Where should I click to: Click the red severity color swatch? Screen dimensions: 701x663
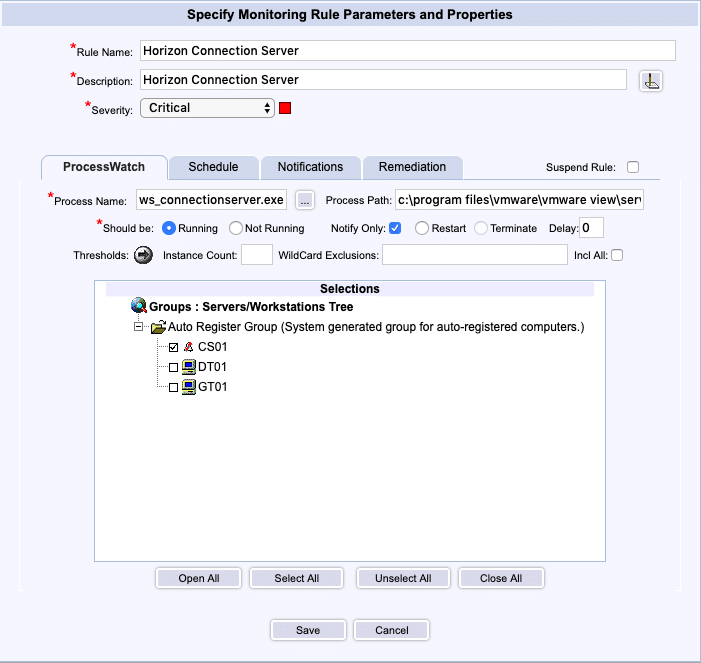285,108
